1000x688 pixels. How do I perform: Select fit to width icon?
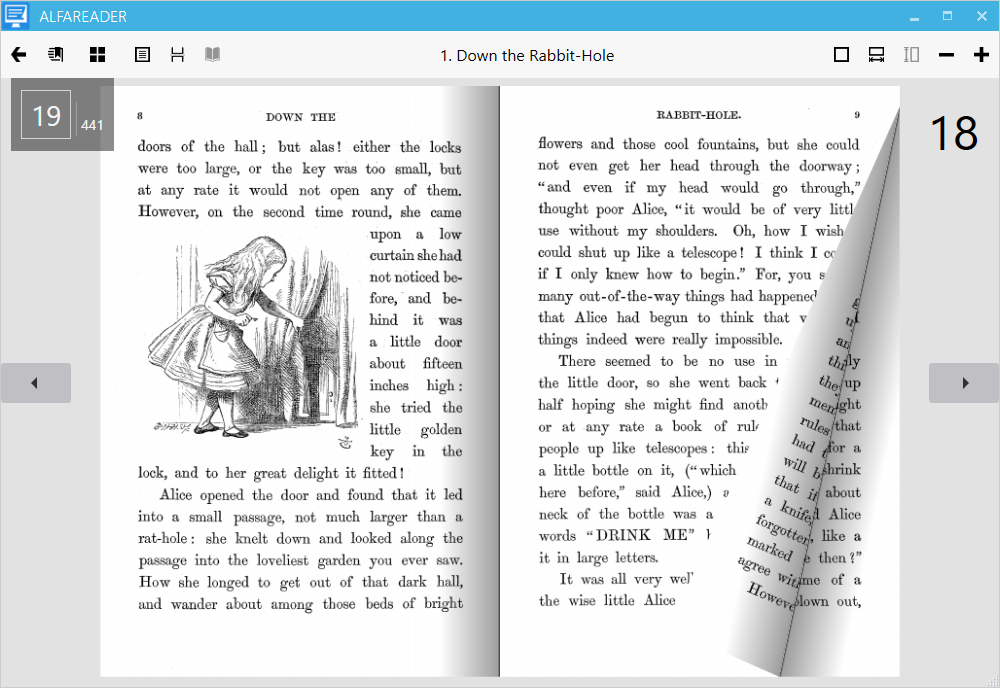coord(876,55)
